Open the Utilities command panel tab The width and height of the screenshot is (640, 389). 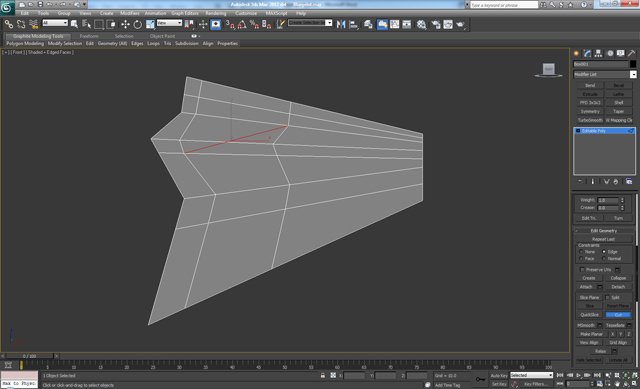[x=631, y=53]
